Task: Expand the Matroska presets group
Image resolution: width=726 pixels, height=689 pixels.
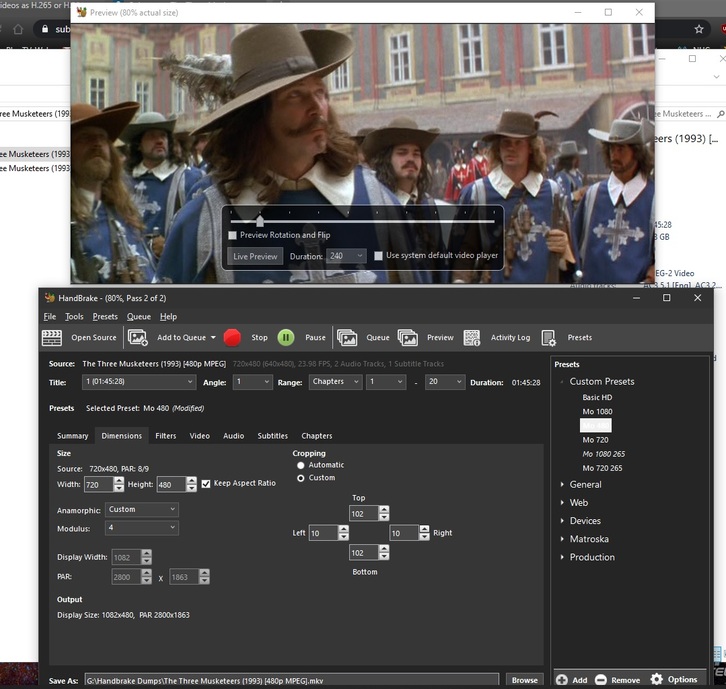Action: click(562, 539)
